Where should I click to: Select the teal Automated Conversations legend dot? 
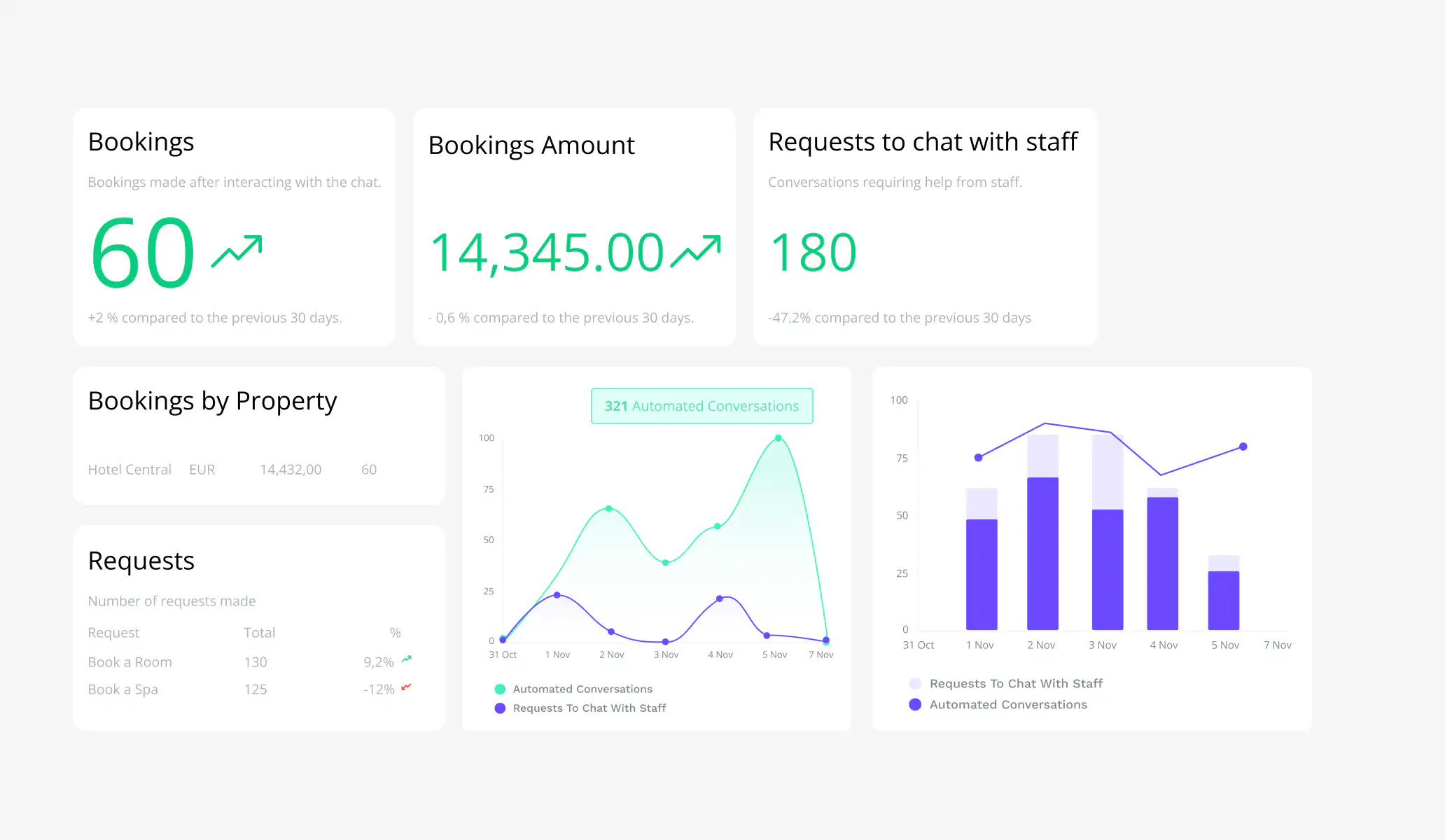[499, 689]
